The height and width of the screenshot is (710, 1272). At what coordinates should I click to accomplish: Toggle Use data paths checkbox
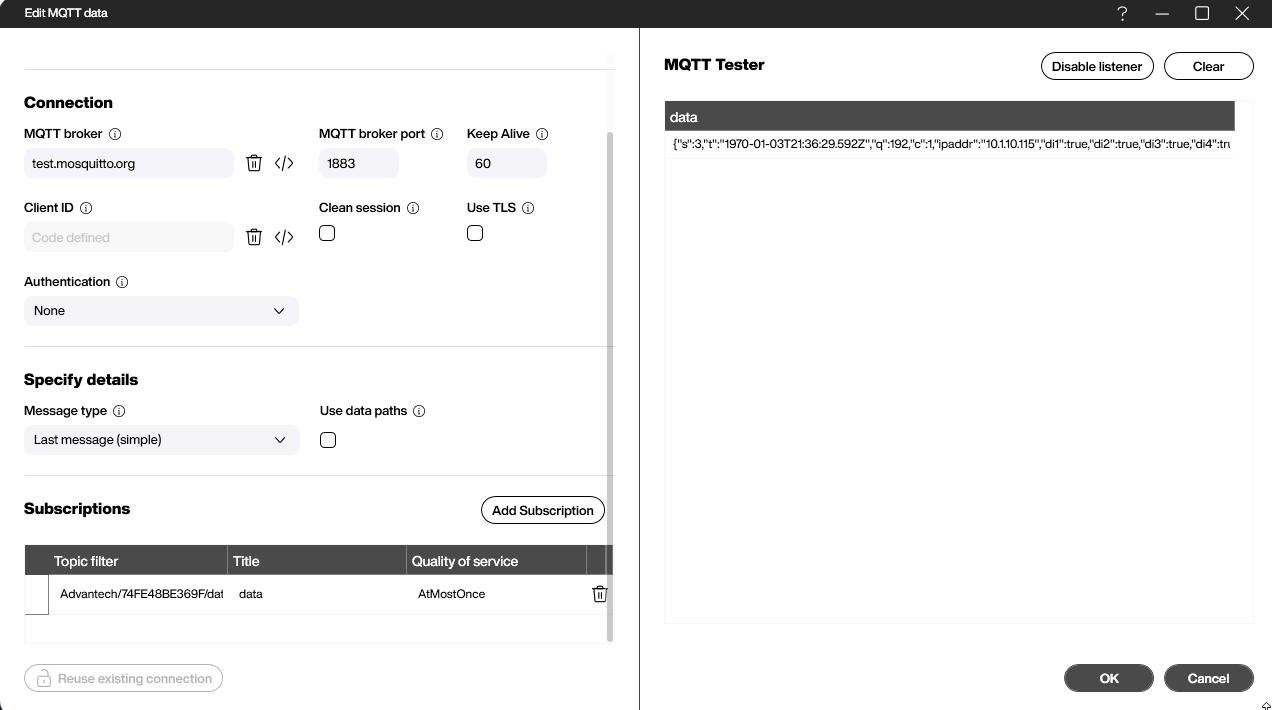tap(327, 439)
